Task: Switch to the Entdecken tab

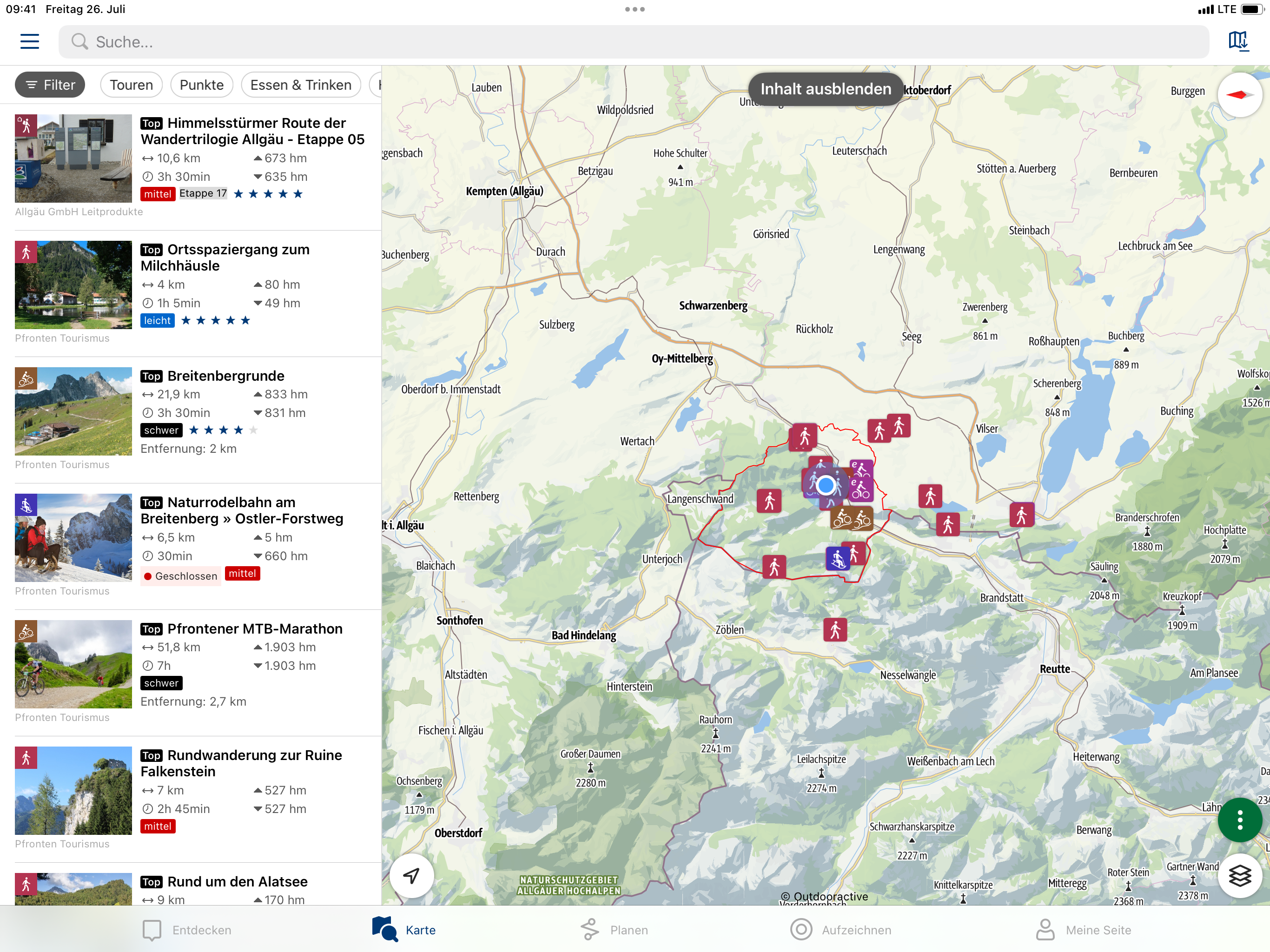Action: coord(186,930)
